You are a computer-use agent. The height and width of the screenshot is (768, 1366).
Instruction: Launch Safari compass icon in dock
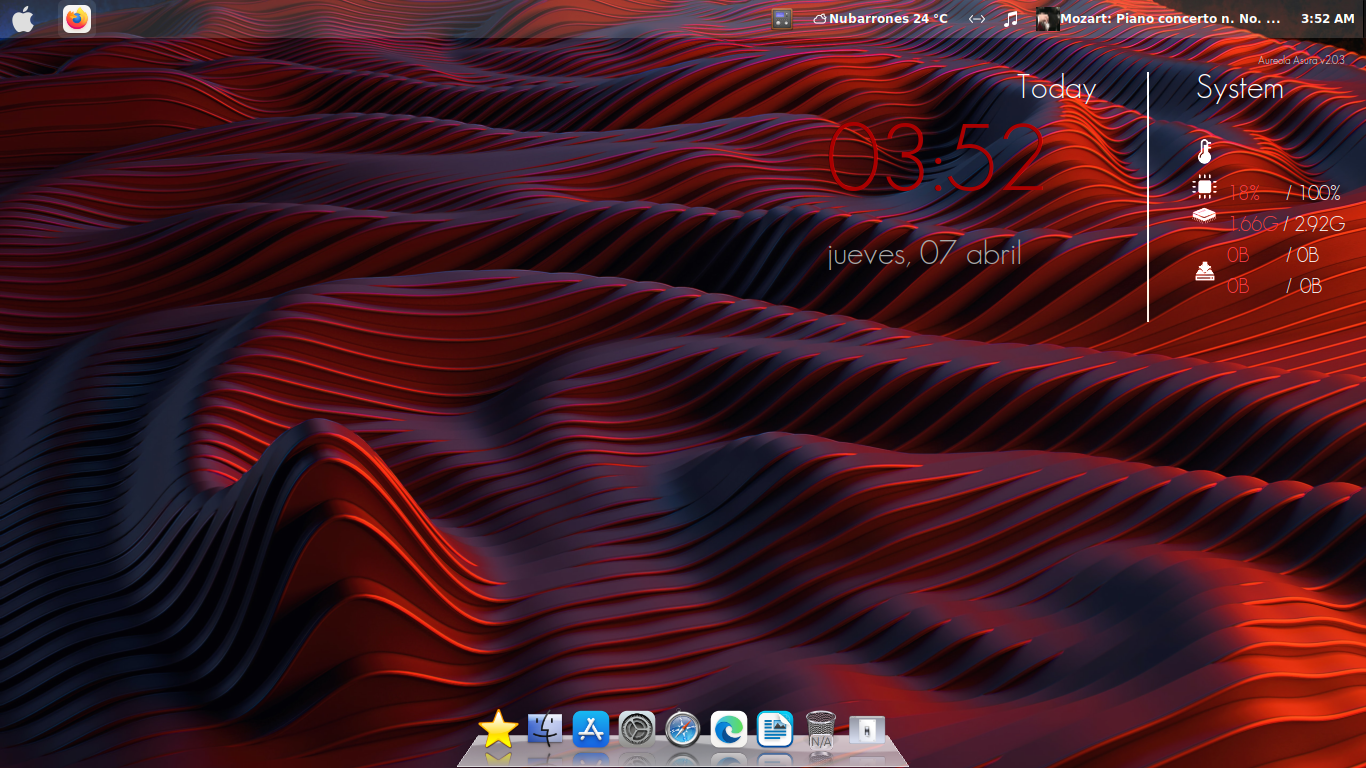coord(683,730)
